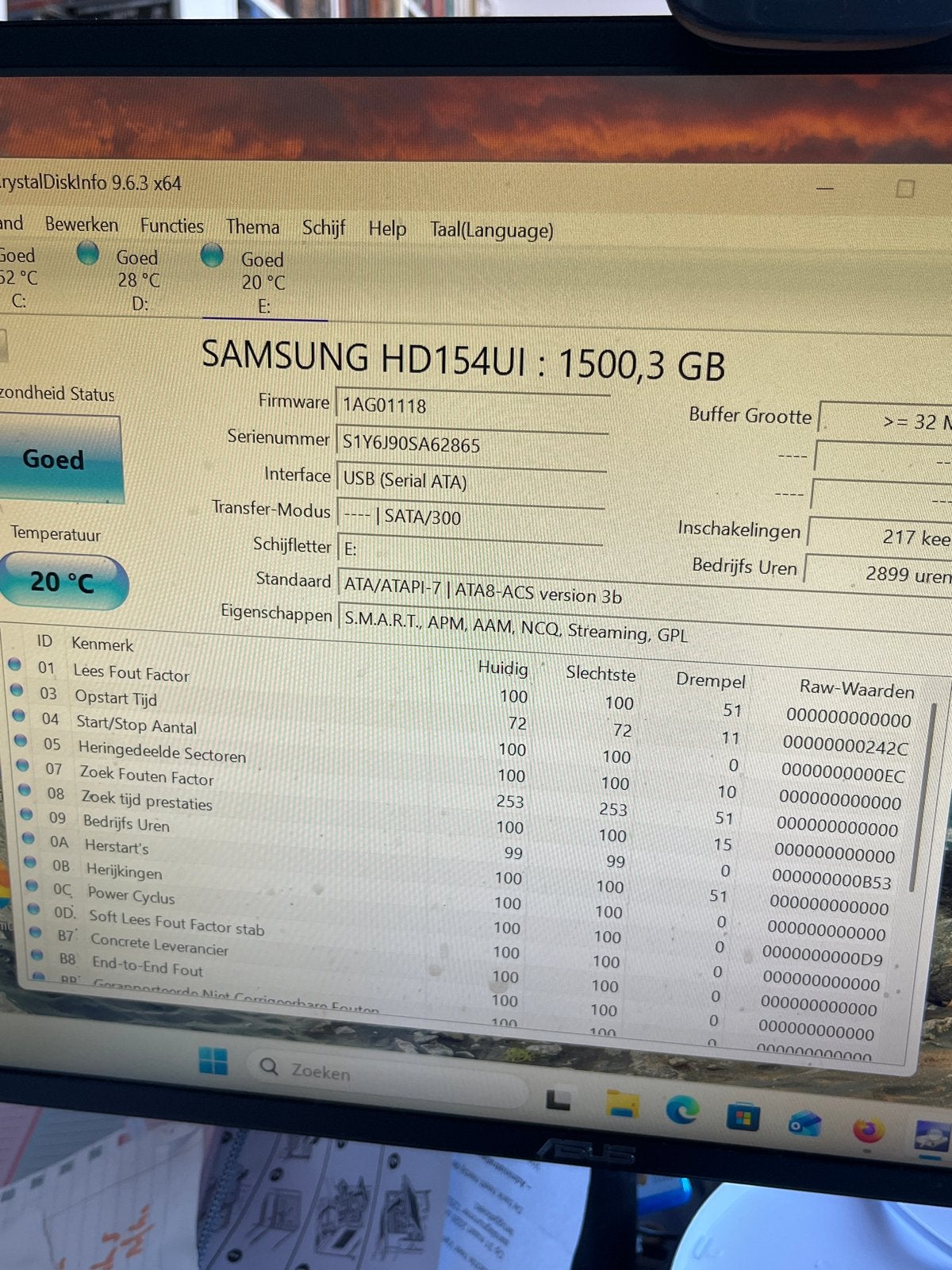Click status dot for 07 Zoek Fouten Factor
The height and width of the screenshot is (1270, 952).
[x=22, y=765]
